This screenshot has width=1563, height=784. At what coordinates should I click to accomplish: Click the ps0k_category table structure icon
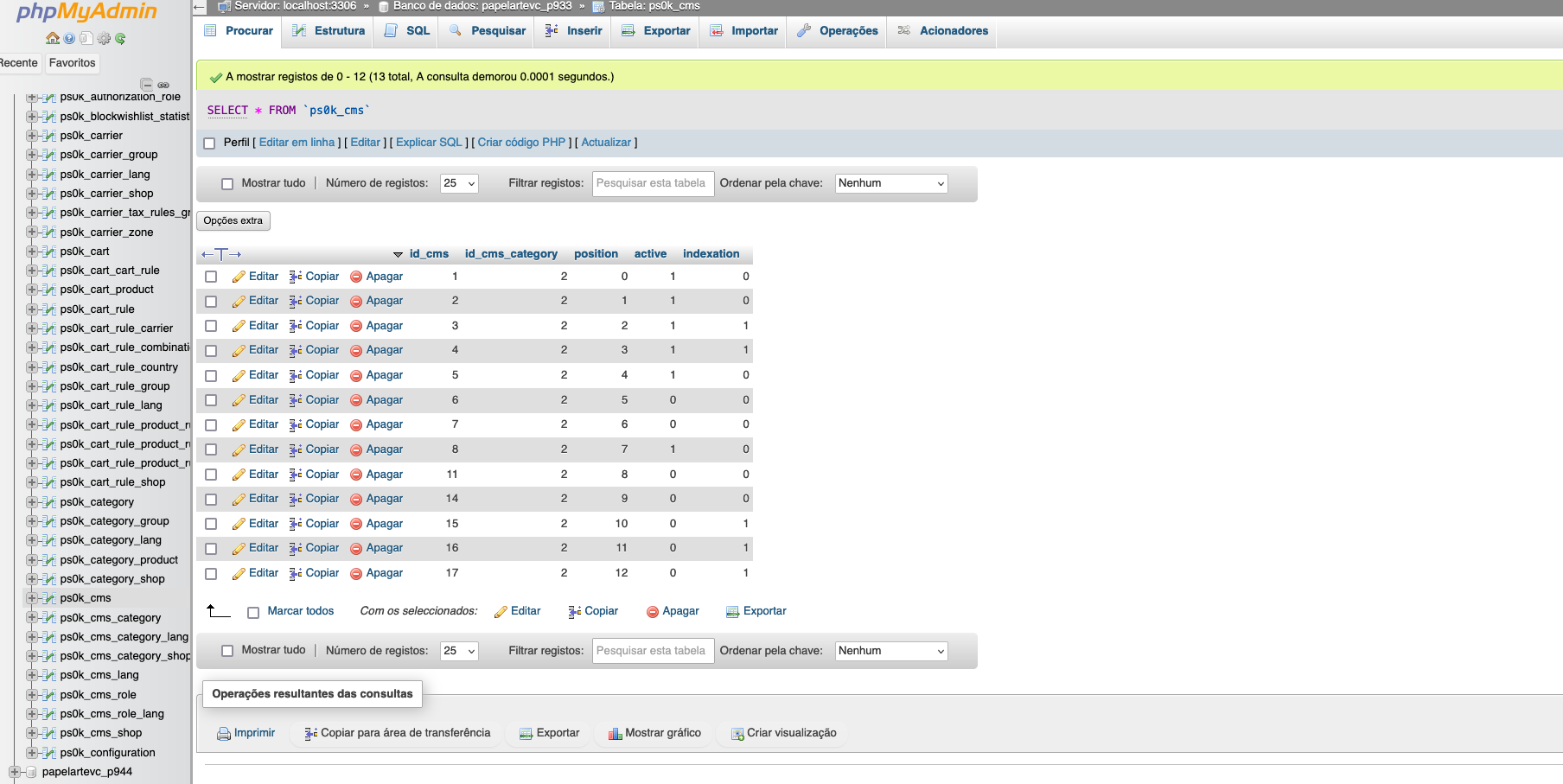49,502
